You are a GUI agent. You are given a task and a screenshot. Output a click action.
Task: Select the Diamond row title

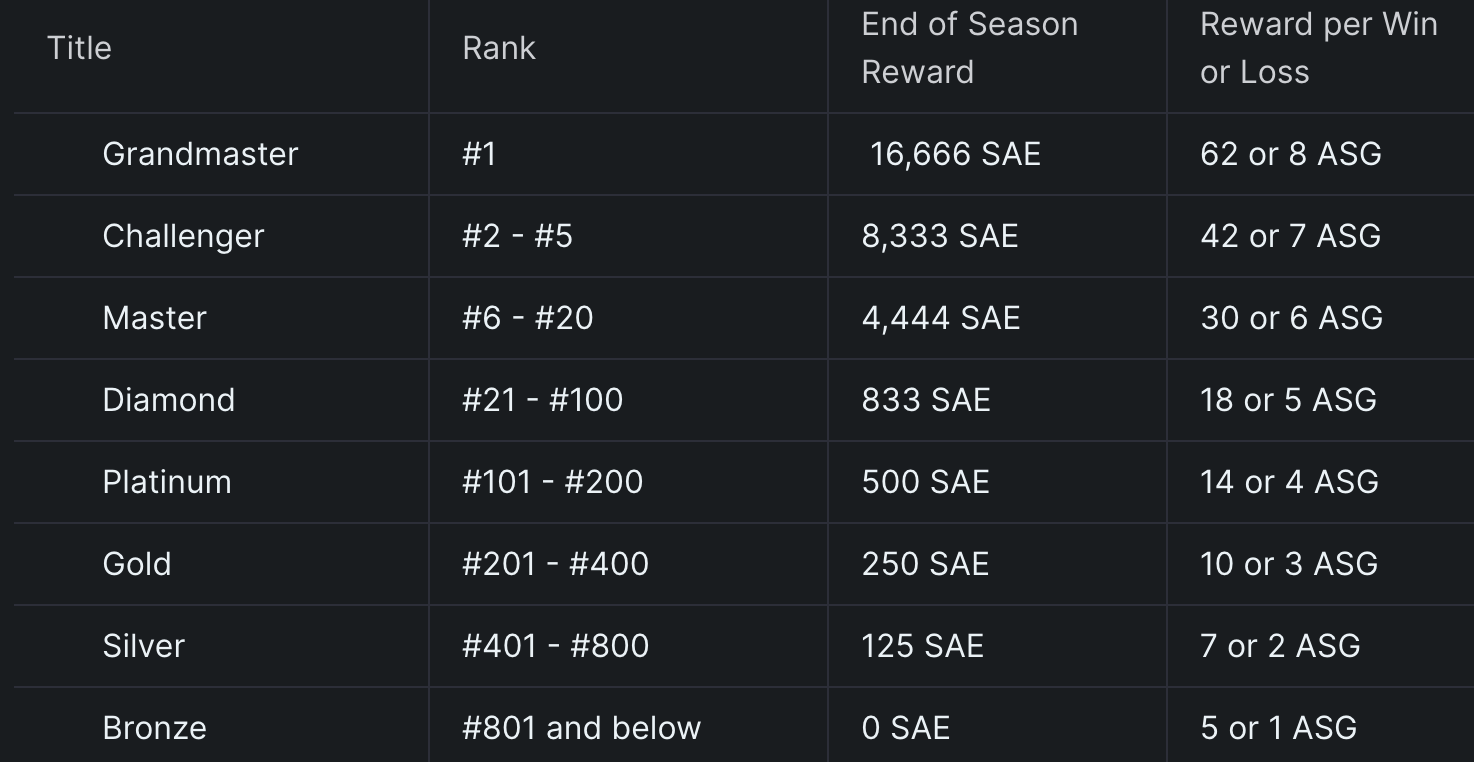point(168,400)
